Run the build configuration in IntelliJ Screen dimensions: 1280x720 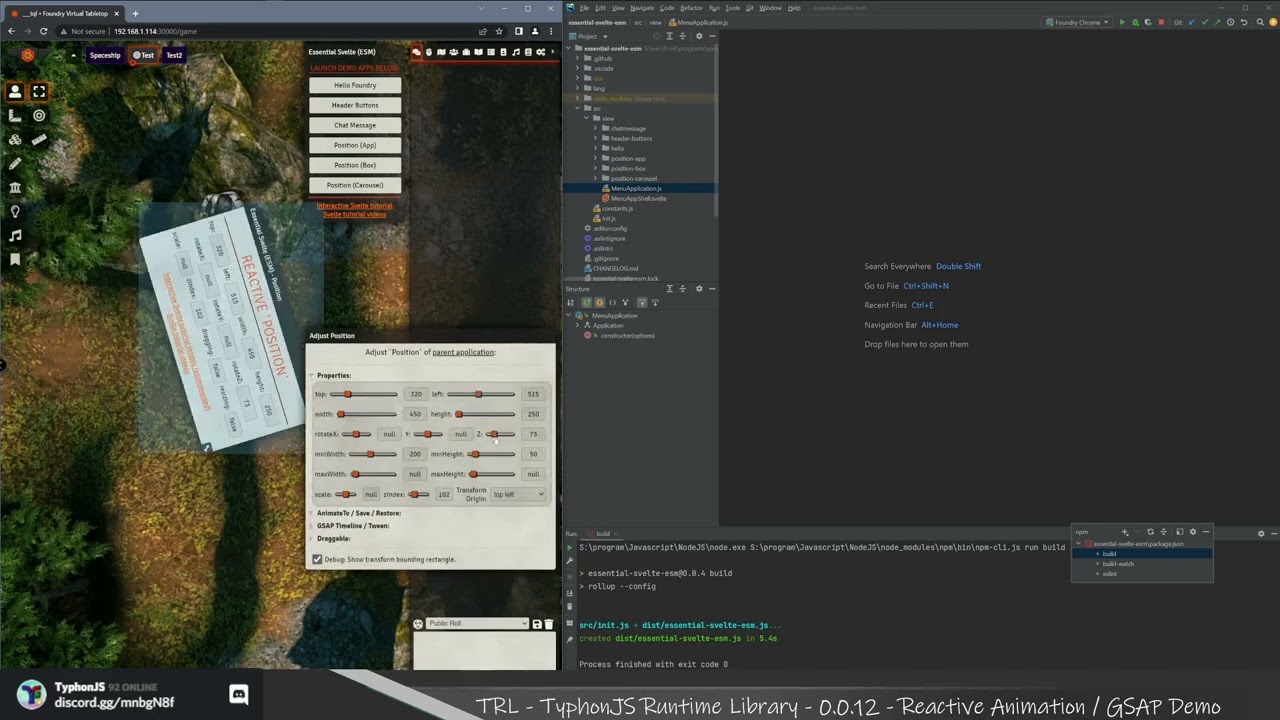click(x=1122, y=21)
